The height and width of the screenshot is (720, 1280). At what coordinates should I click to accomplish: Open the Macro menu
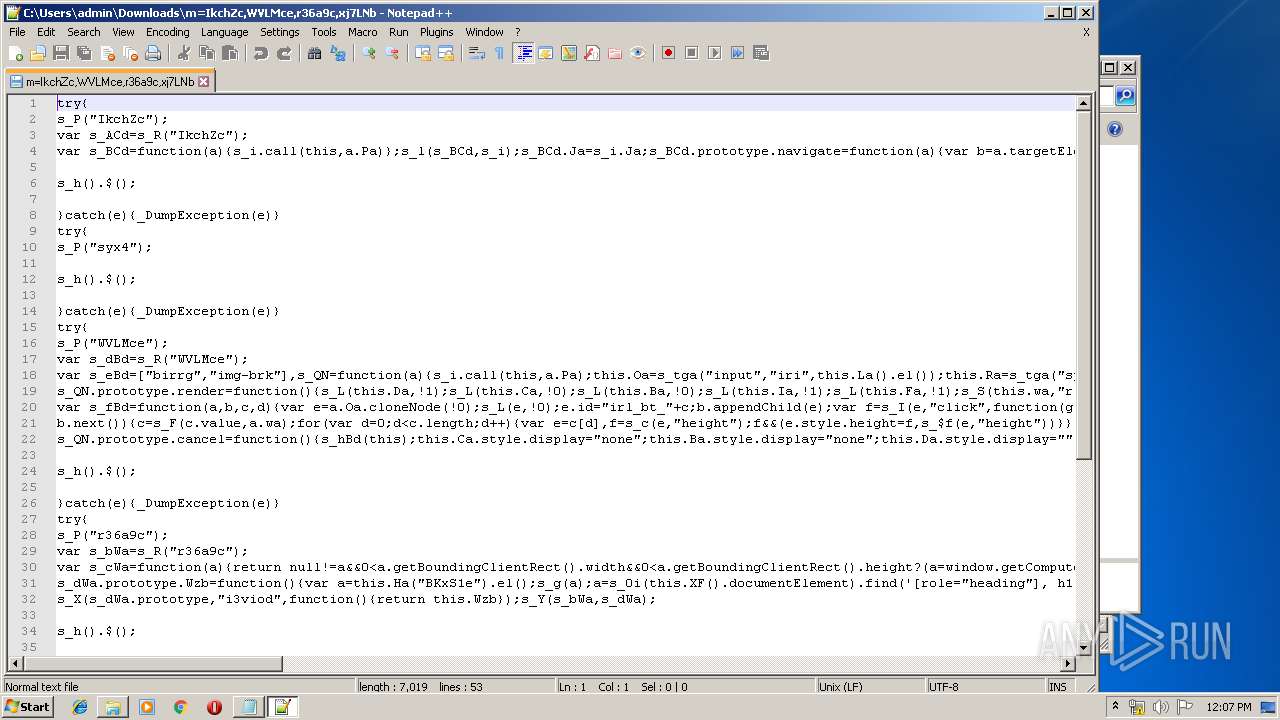coord(363,32)
